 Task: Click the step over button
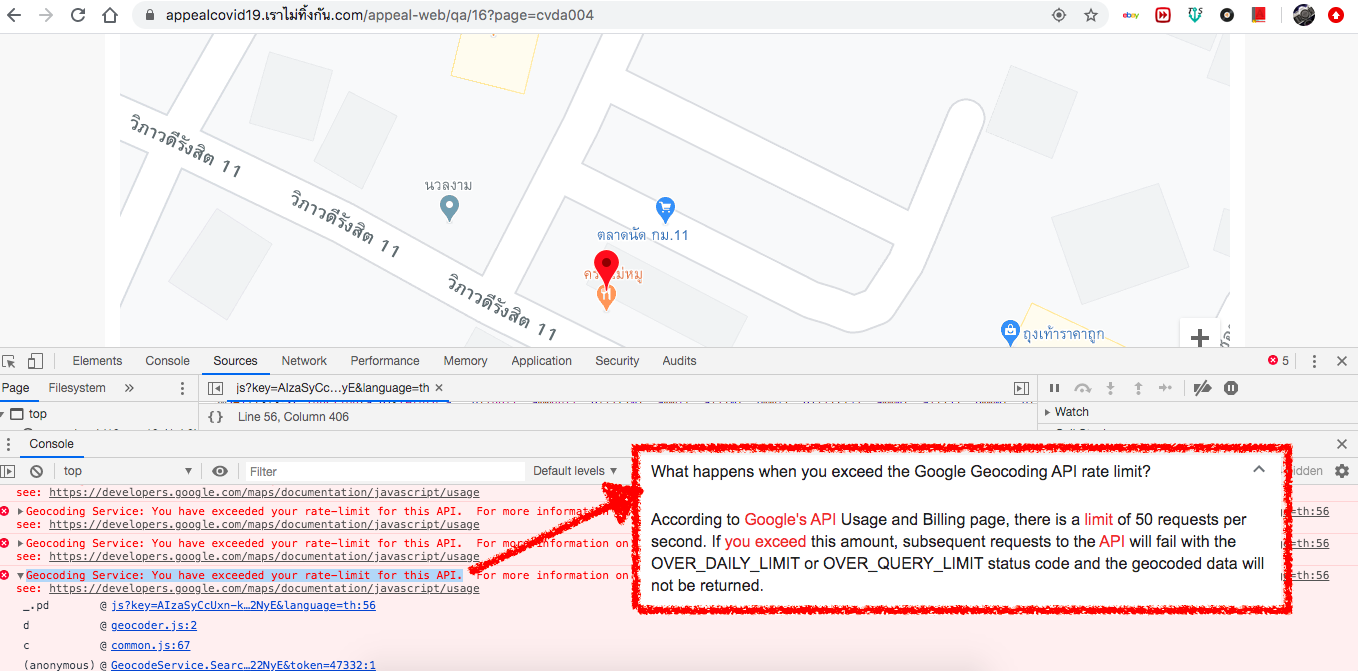coord(1082,388)
